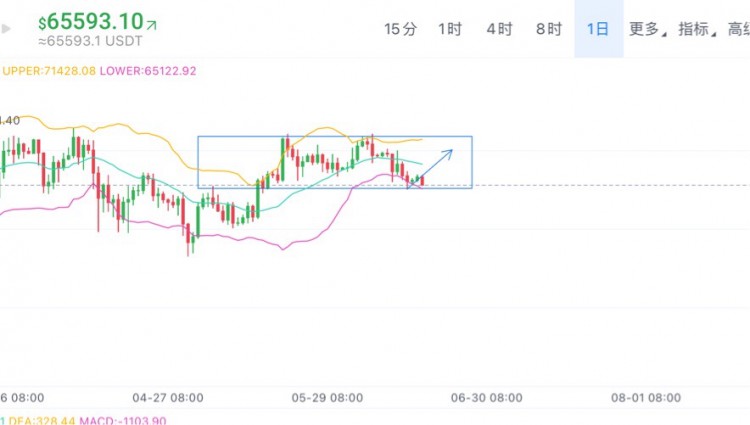Open the partially visible 高级 menu
Screen dimensions: 750x425
pyautogui.click(x=739, y=29)
